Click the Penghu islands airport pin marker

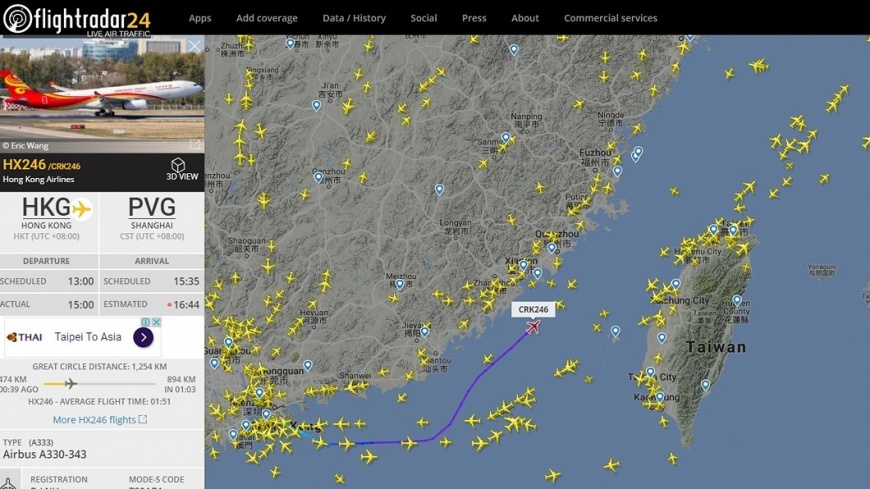click(615, 331)
